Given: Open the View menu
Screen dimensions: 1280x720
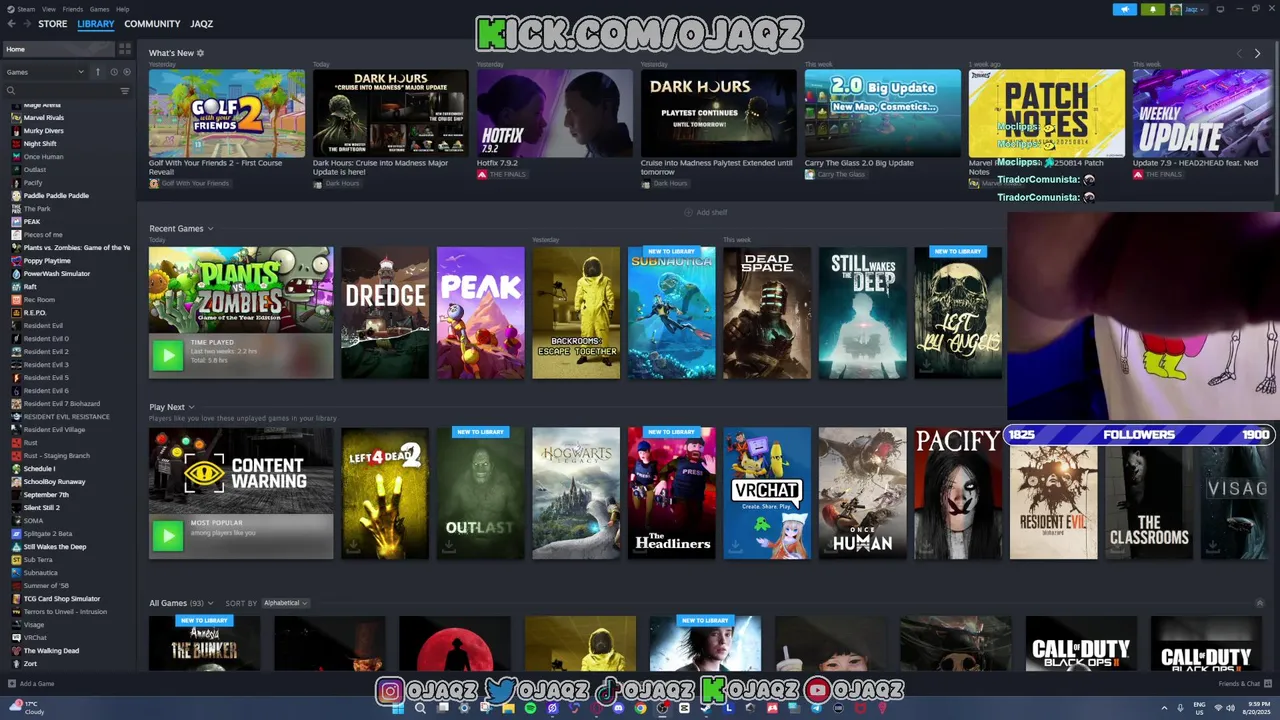Looking at the screenshot, I should coord(48,9).
